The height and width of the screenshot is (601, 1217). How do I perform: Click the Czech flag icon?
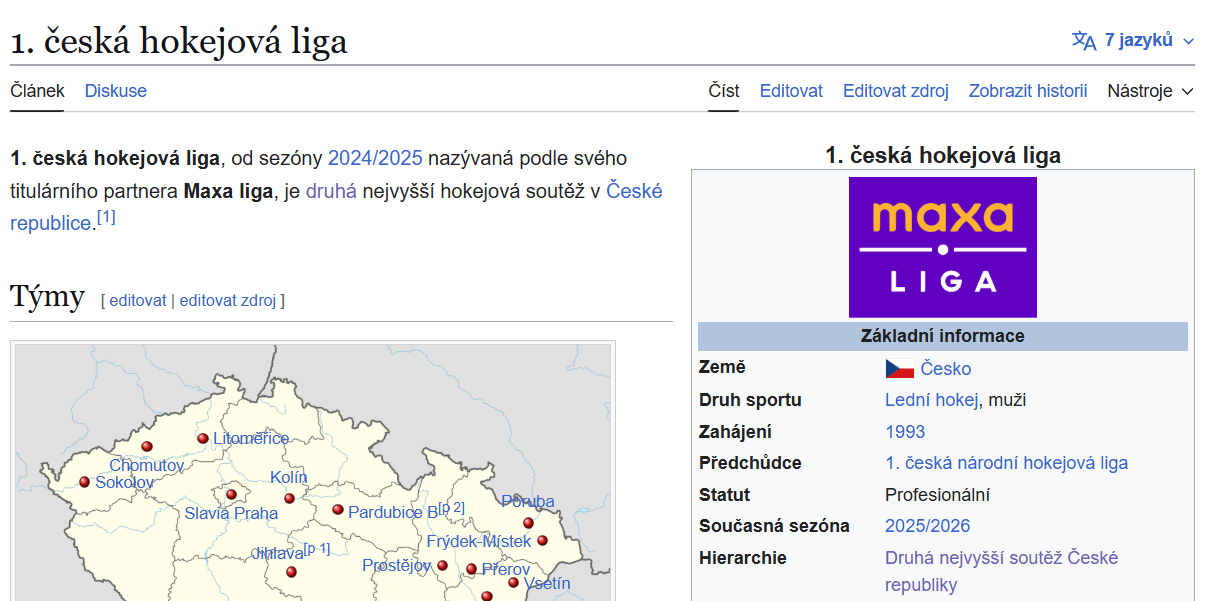[x=899, y=368]
